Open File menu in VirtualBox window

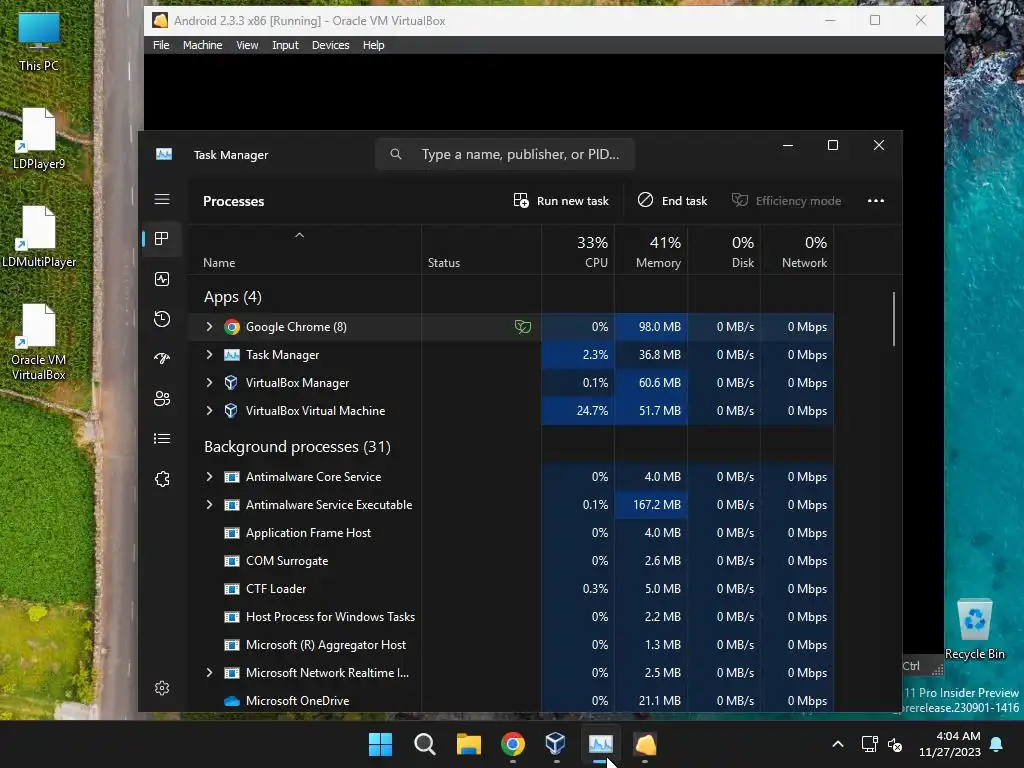point(161,45)
